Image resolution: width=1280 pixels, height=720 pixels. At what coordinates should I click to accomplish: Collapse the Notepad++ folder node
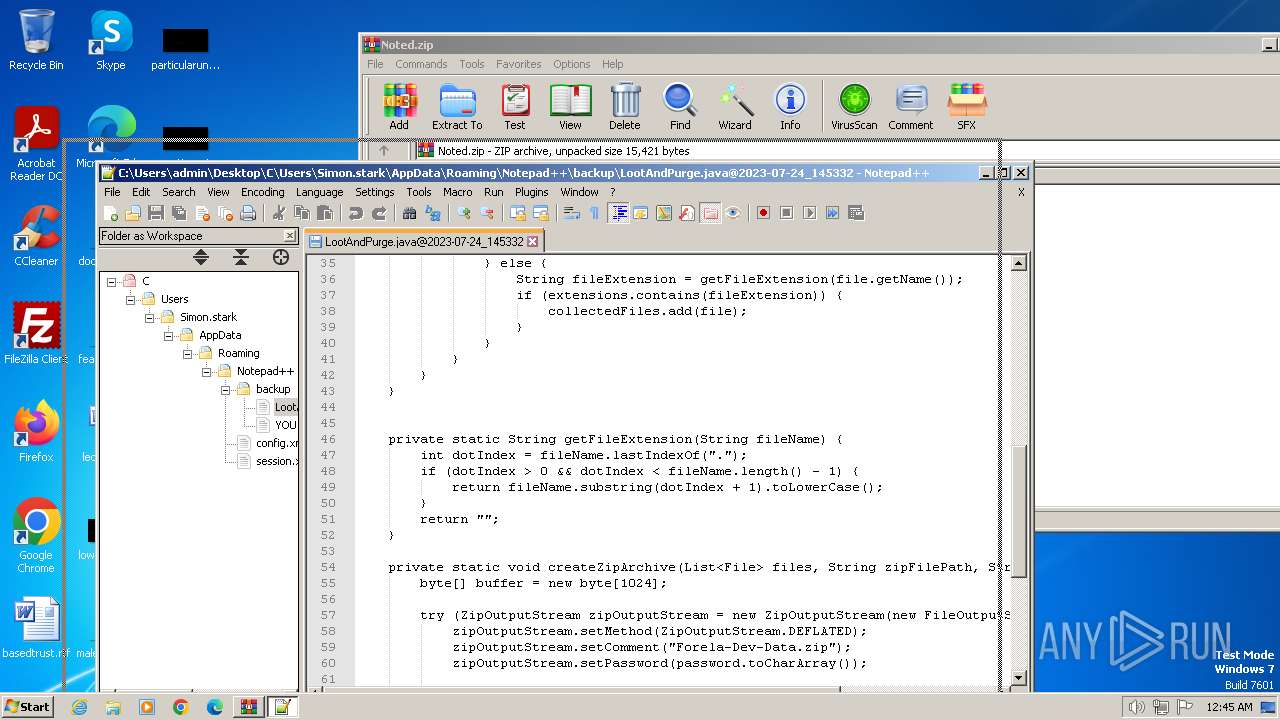click(x=206, y=371)
